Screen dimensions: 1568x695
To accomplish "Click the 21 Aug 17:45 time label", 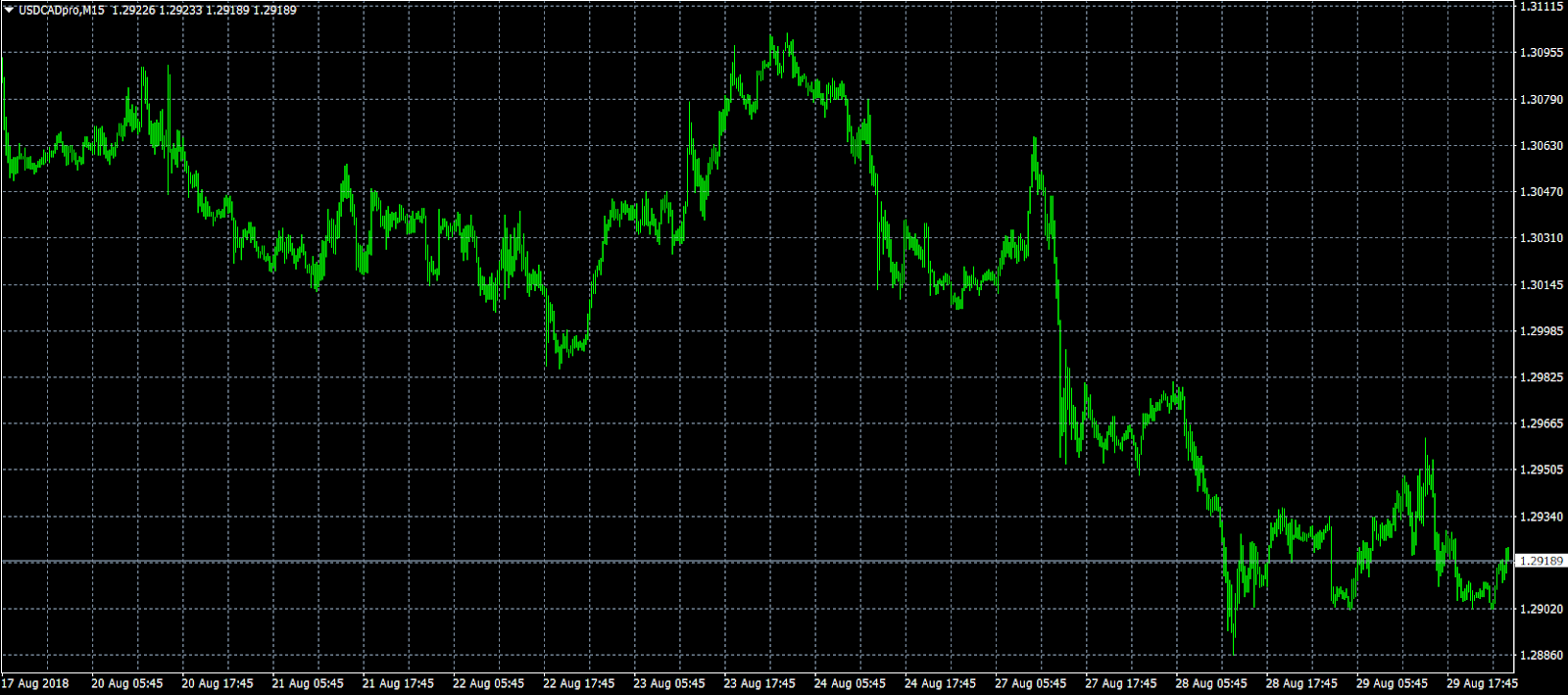I will pos(398,684).
